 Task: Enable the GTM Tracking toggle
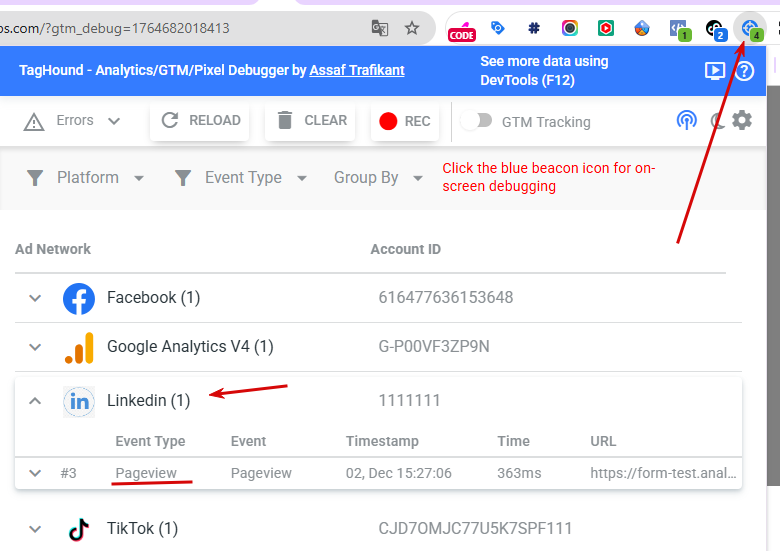point(477,121)
